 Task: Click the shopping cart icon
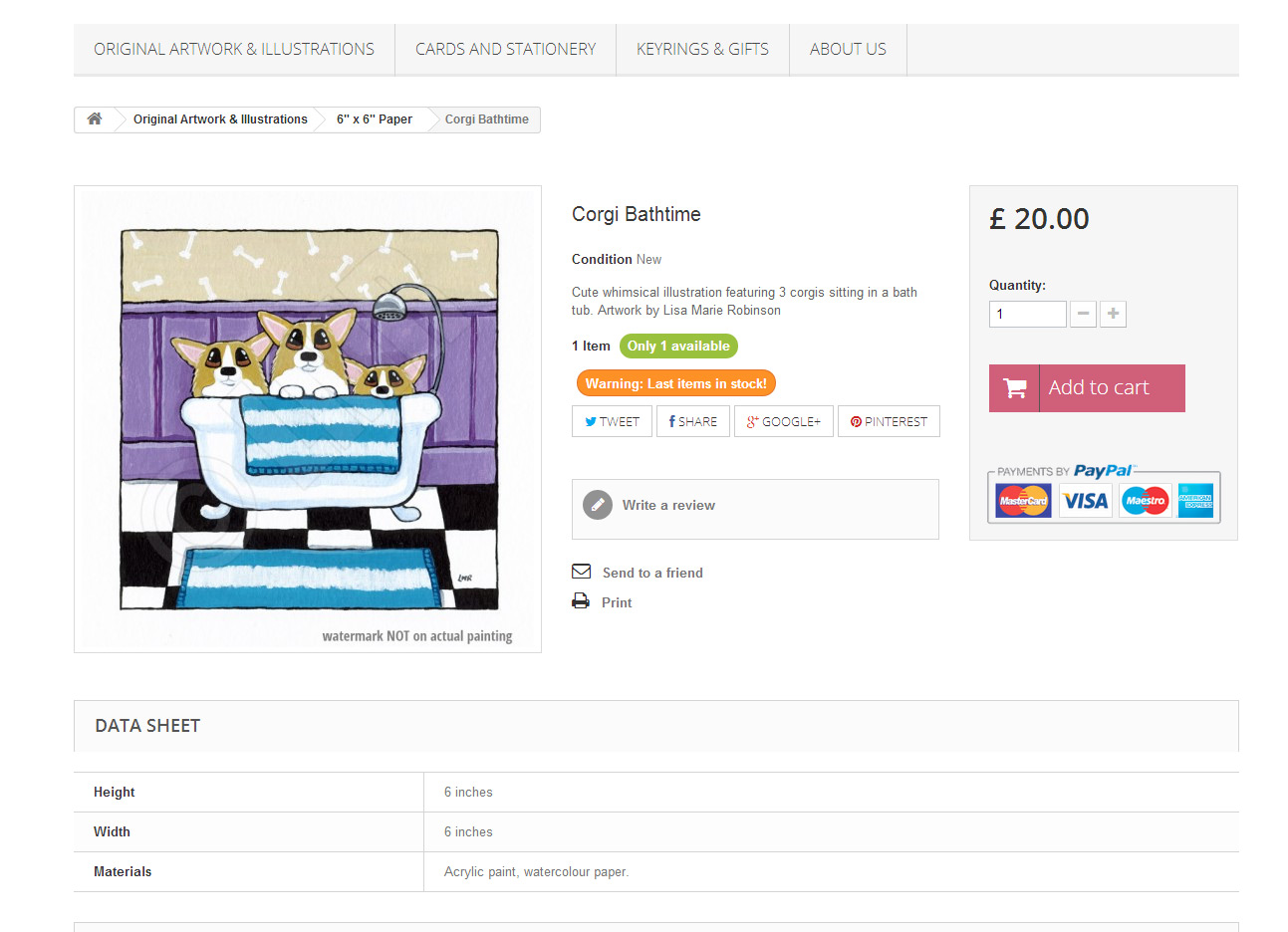tap(1014, 388)
